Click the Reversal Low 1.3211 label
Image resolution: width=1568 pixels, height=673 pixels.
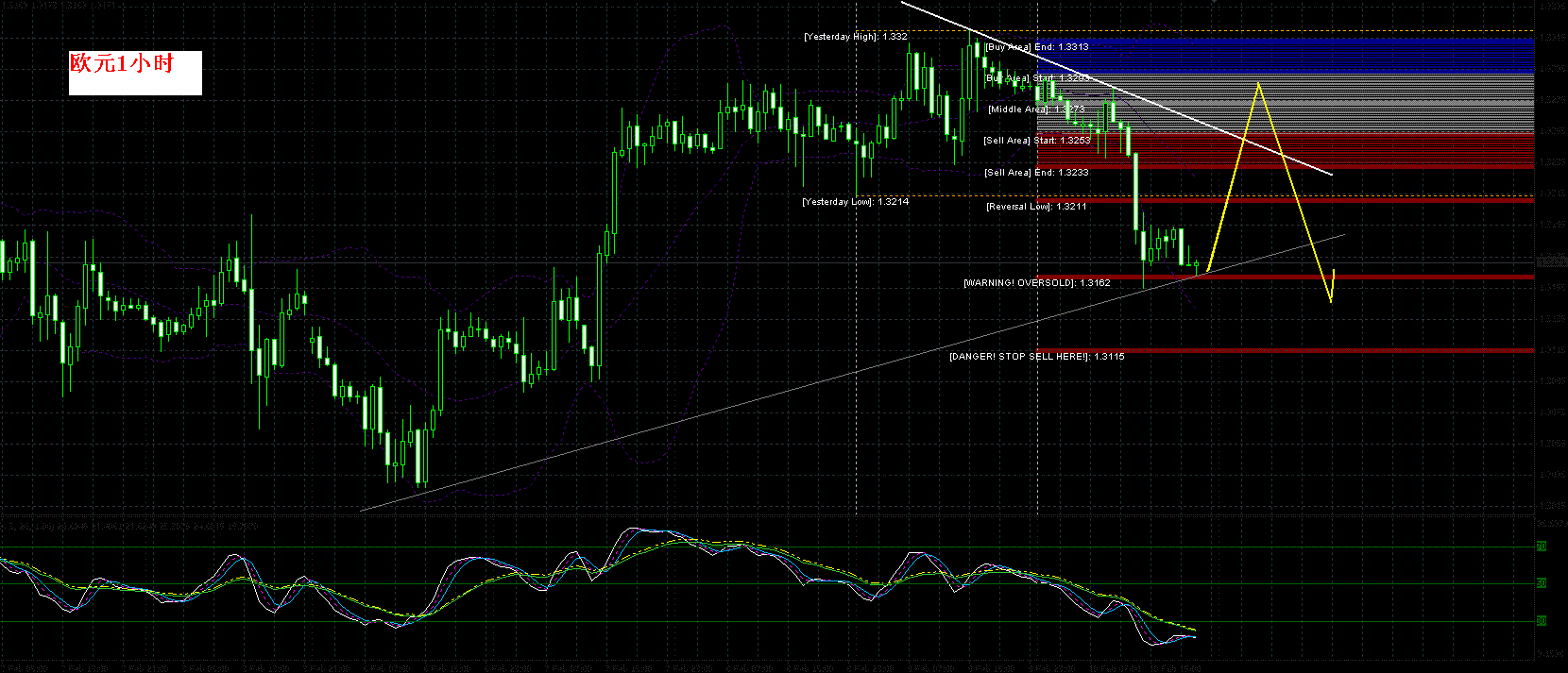point(1036,207)
